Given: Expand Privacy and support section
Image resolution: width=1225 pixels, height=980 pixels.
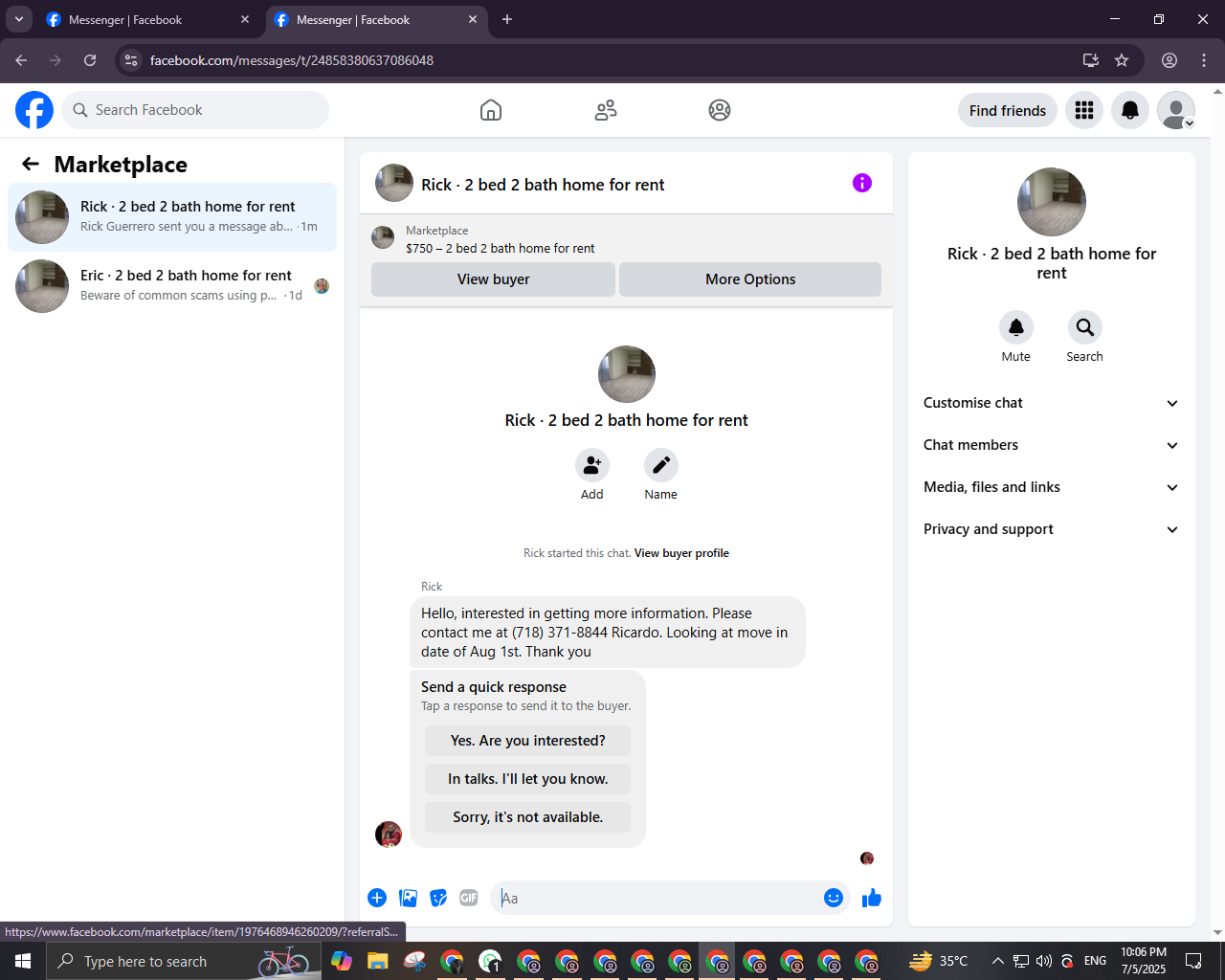Looking at the screenshot, I should pyautogui.click(x=1051, y=529).
